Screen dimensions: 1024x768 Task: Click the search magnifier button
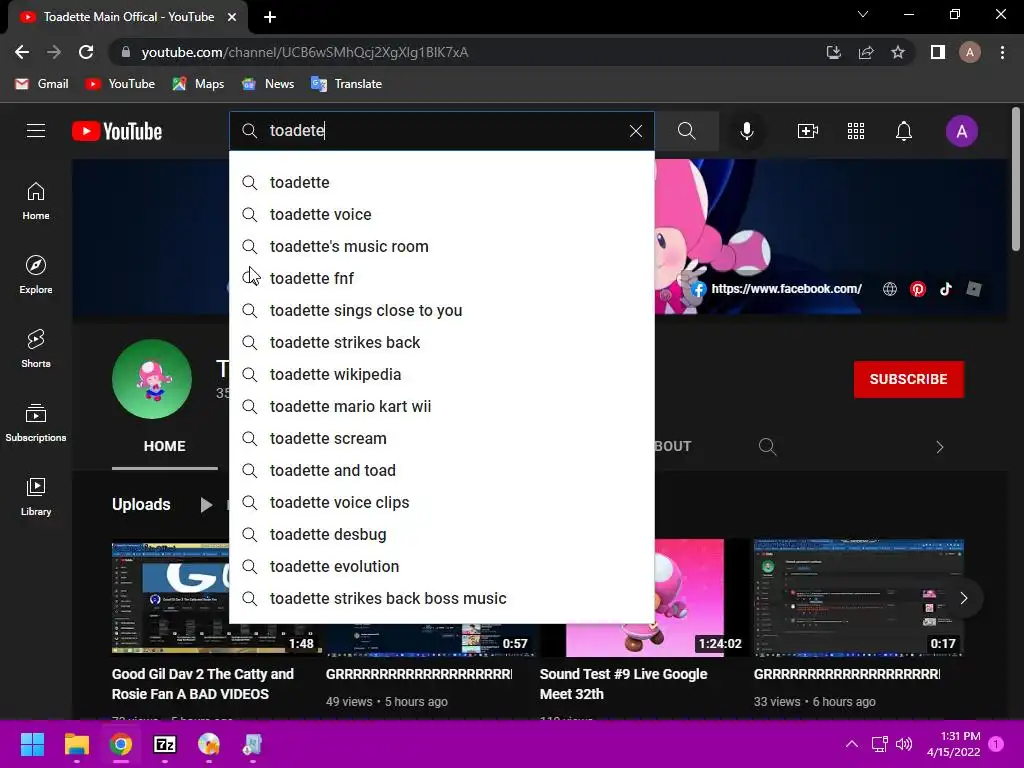pyautogui.click(x=686, y=131)
